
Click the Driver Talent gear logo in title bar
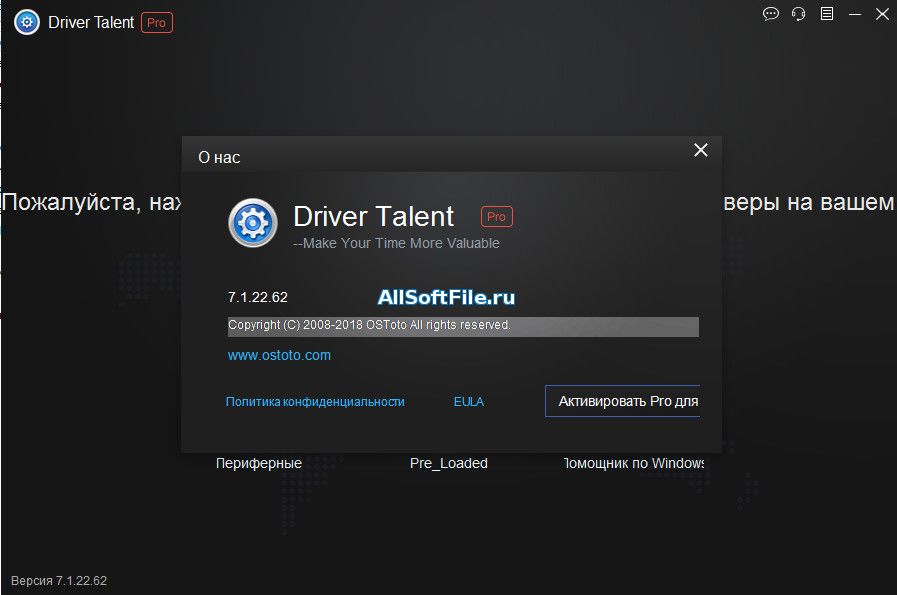click(27, 22)
